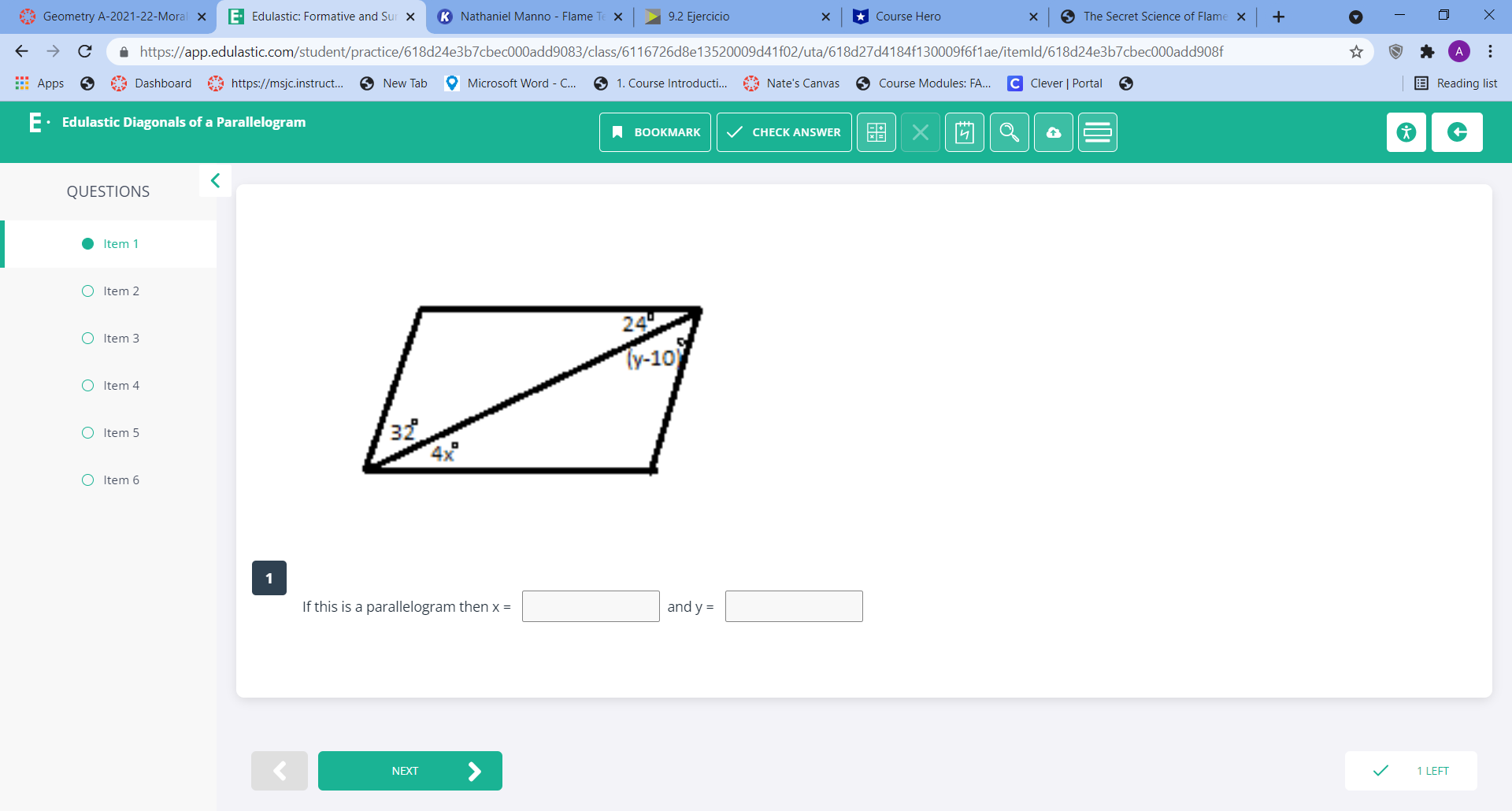Upload and save your work via cloud icon
This screenshot has height=811, width=1512.
1053,132
